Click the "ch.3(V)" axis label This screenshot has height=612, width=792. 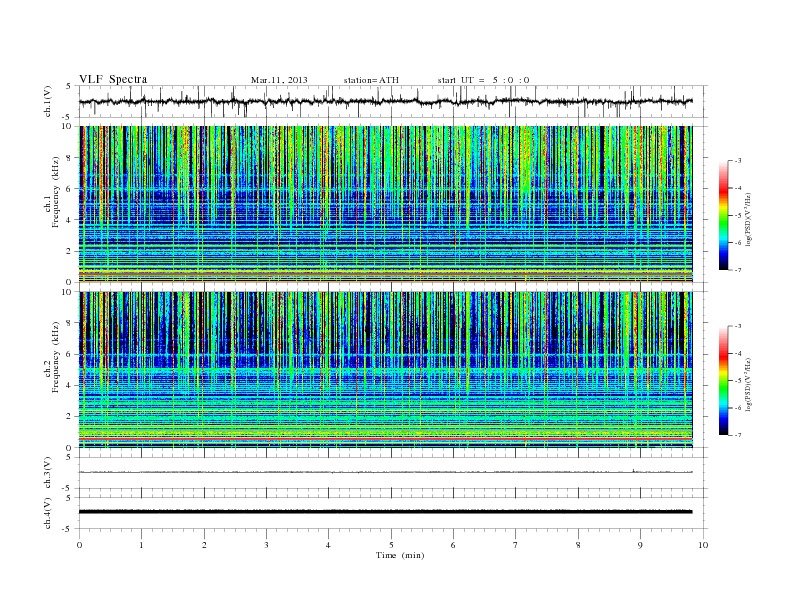(x=48, y=473)
